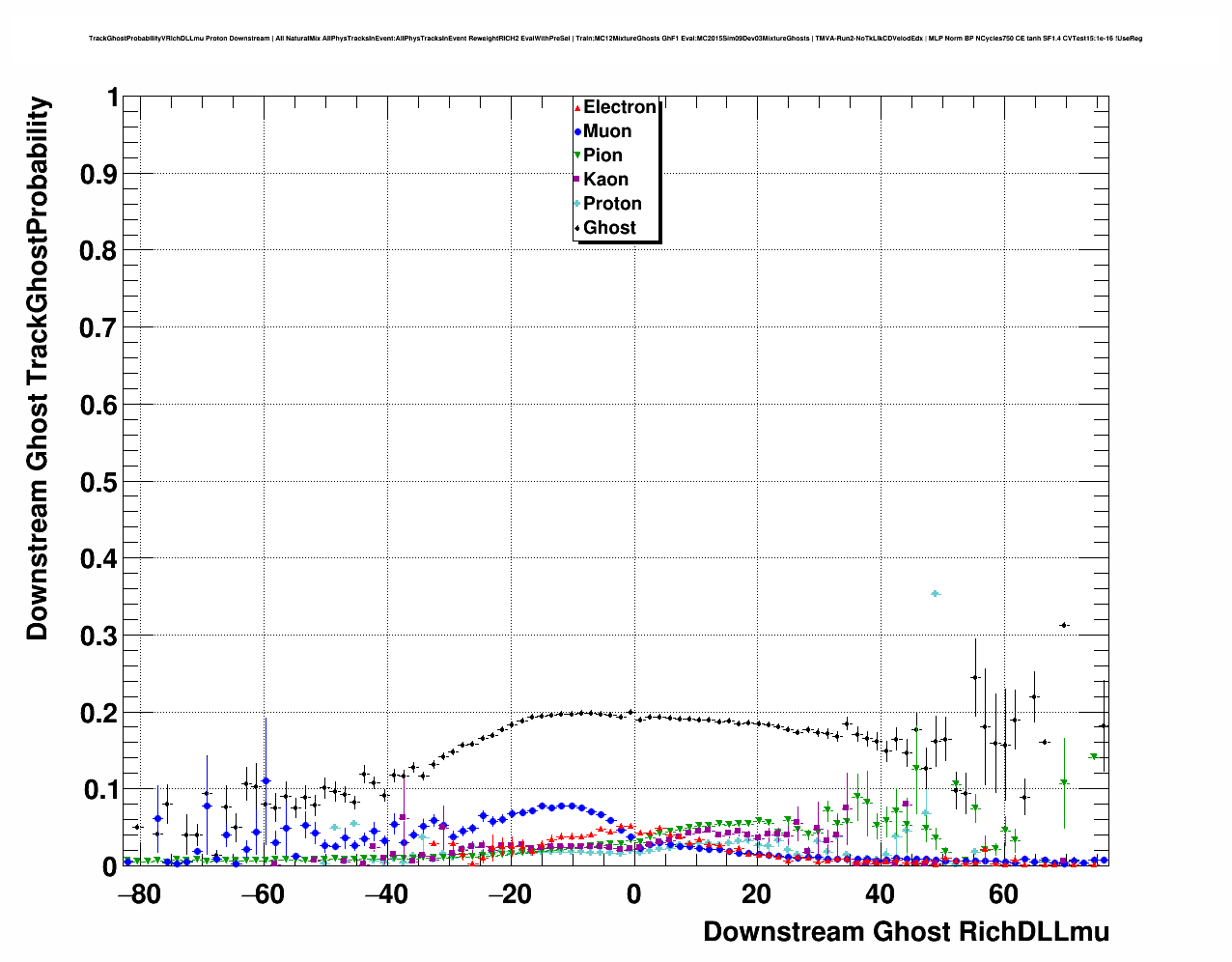Click the x-axis tick label "60"
This screenshot has height=962, width=1232.
[1004, 894]
